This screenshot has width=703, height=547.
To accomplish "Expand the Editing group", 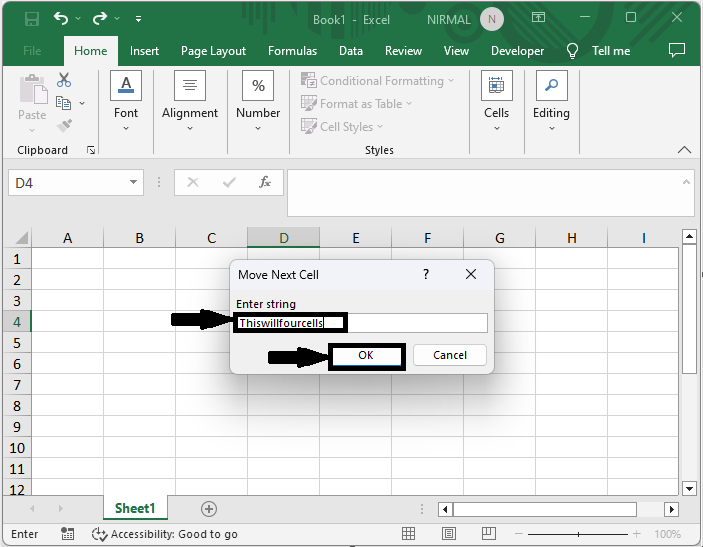I will pyautogui.click(x=551, y=101).
